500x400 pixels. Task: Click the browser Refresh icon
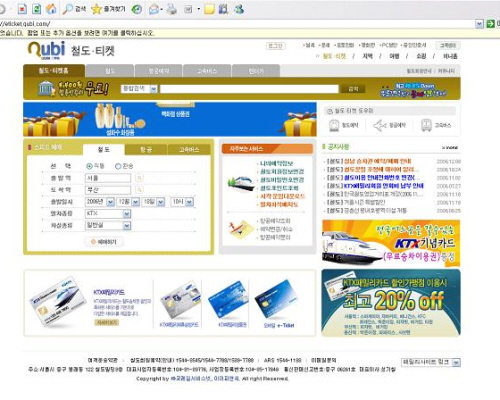[x=37, y=9]
